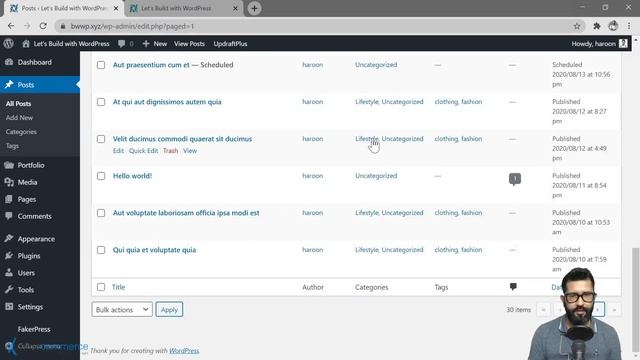Tick the Qui quia et voluptate checkbox
Viewport: 640px width, 360px height.
(101, 250)
